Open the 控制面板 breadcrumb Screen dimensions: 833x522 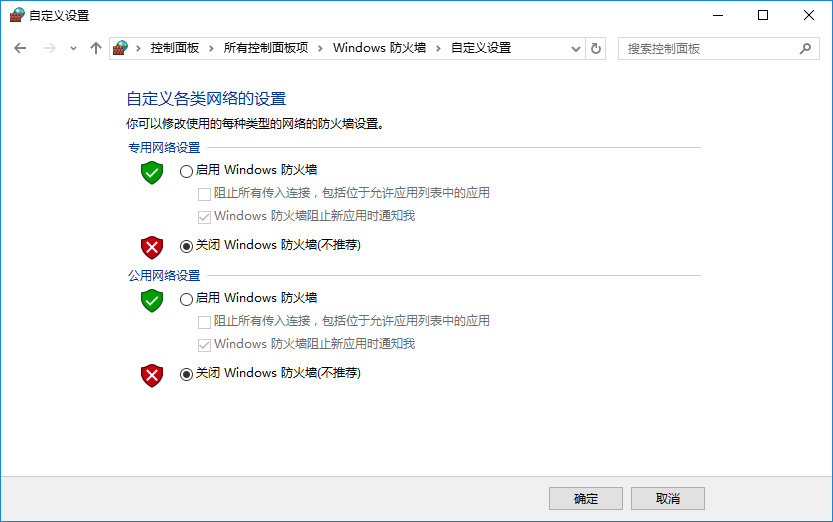pyautogui.click(x=174, y=48)
